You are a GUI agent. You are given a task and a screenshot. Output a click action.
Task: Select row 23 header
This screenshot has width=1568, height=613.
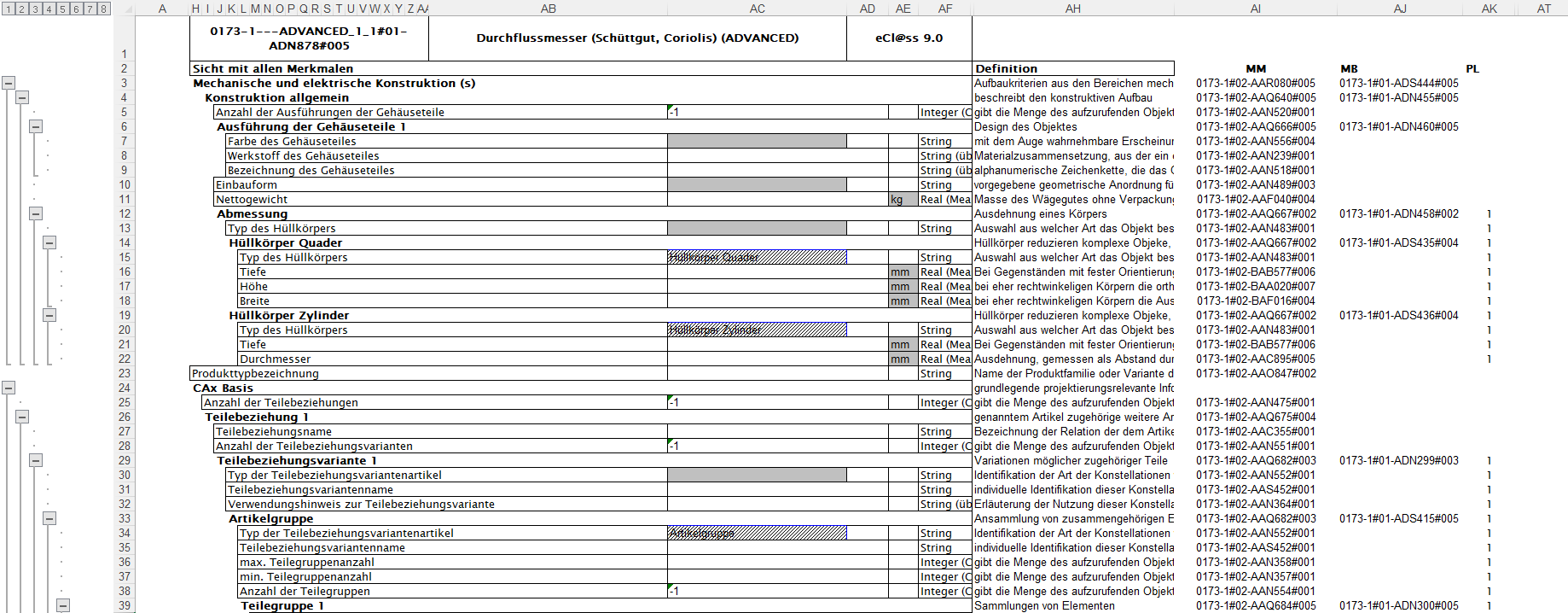125,373
